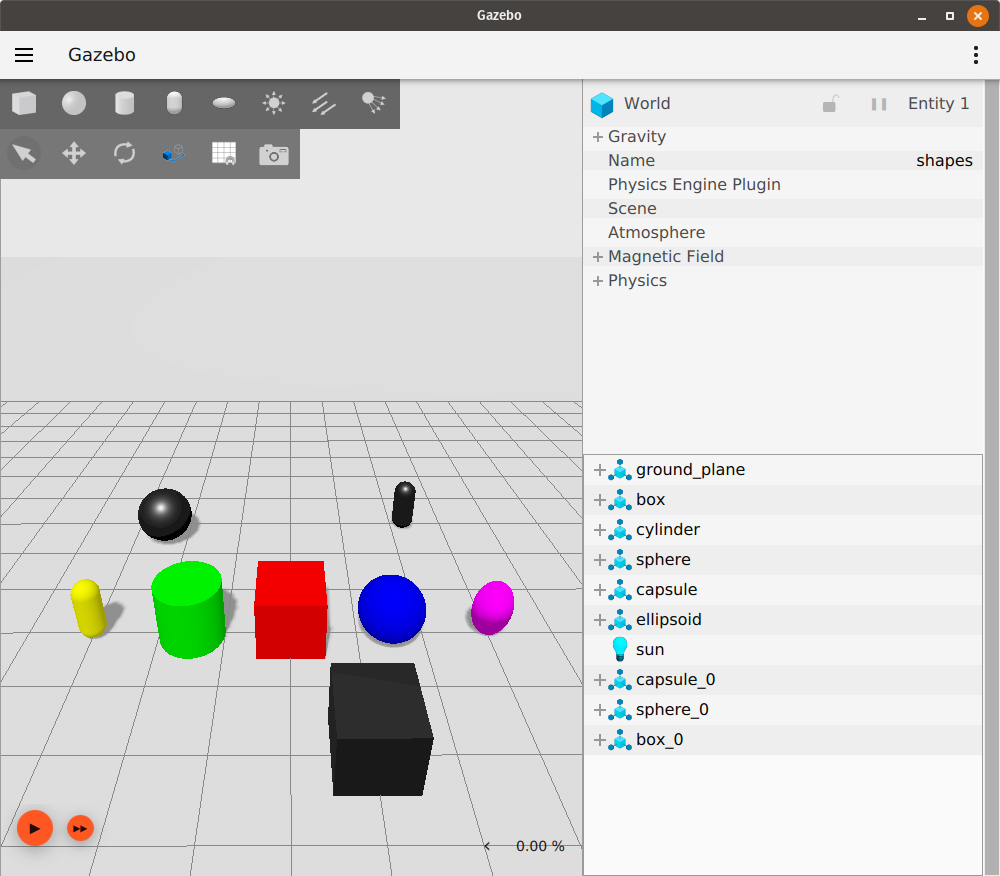
Task: Click the model icon beside box
Action: (x=620, y=500)
